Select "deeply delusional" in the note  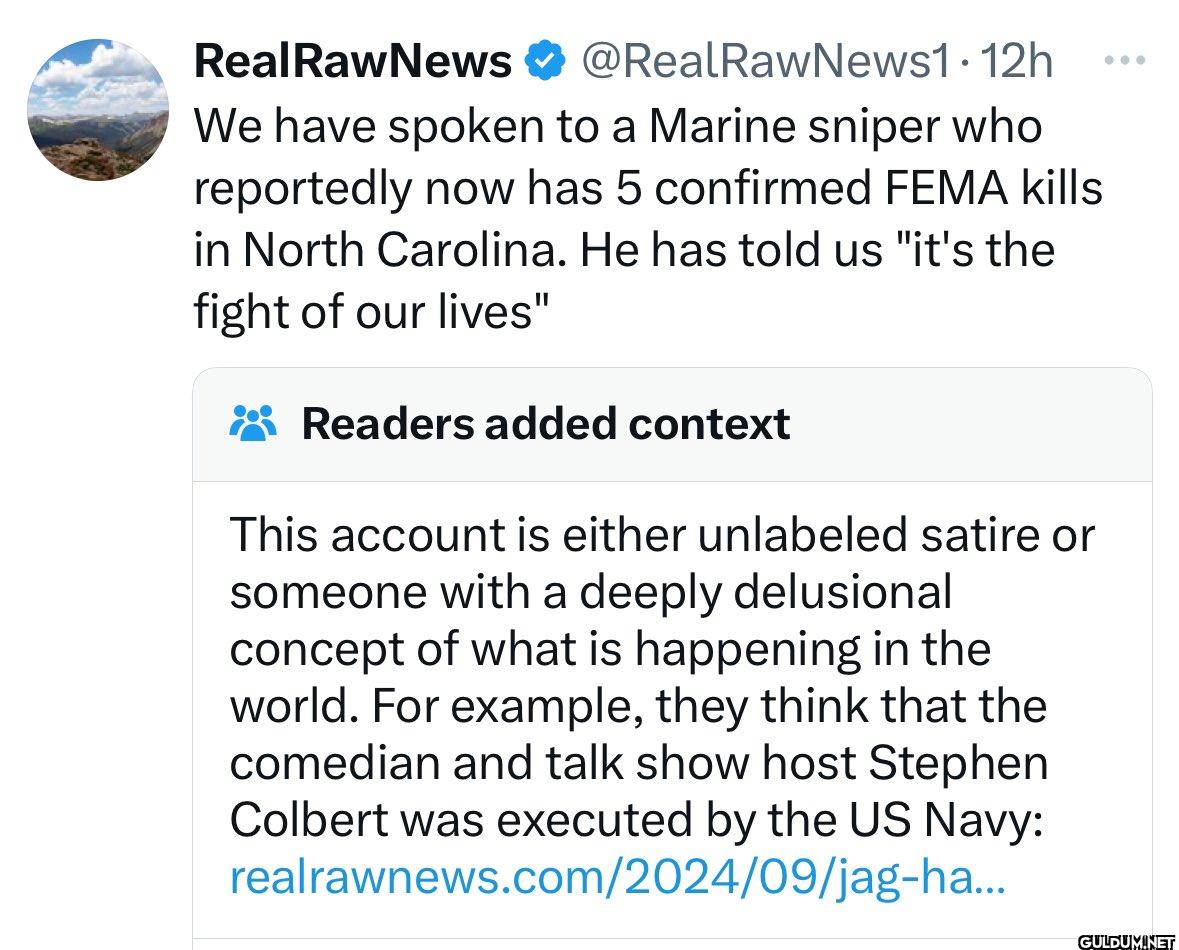click(765, 592)
